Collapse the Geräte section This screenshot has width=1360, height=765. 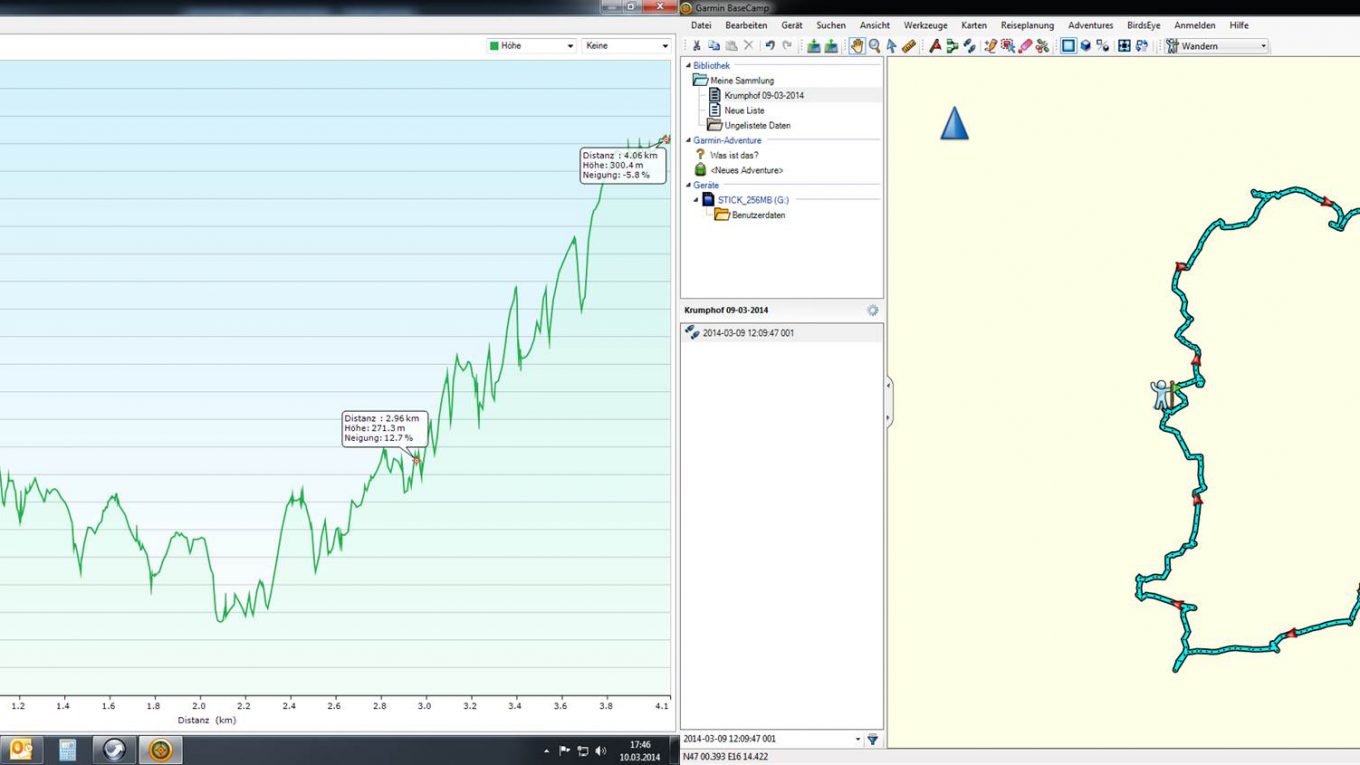point(687,186)
